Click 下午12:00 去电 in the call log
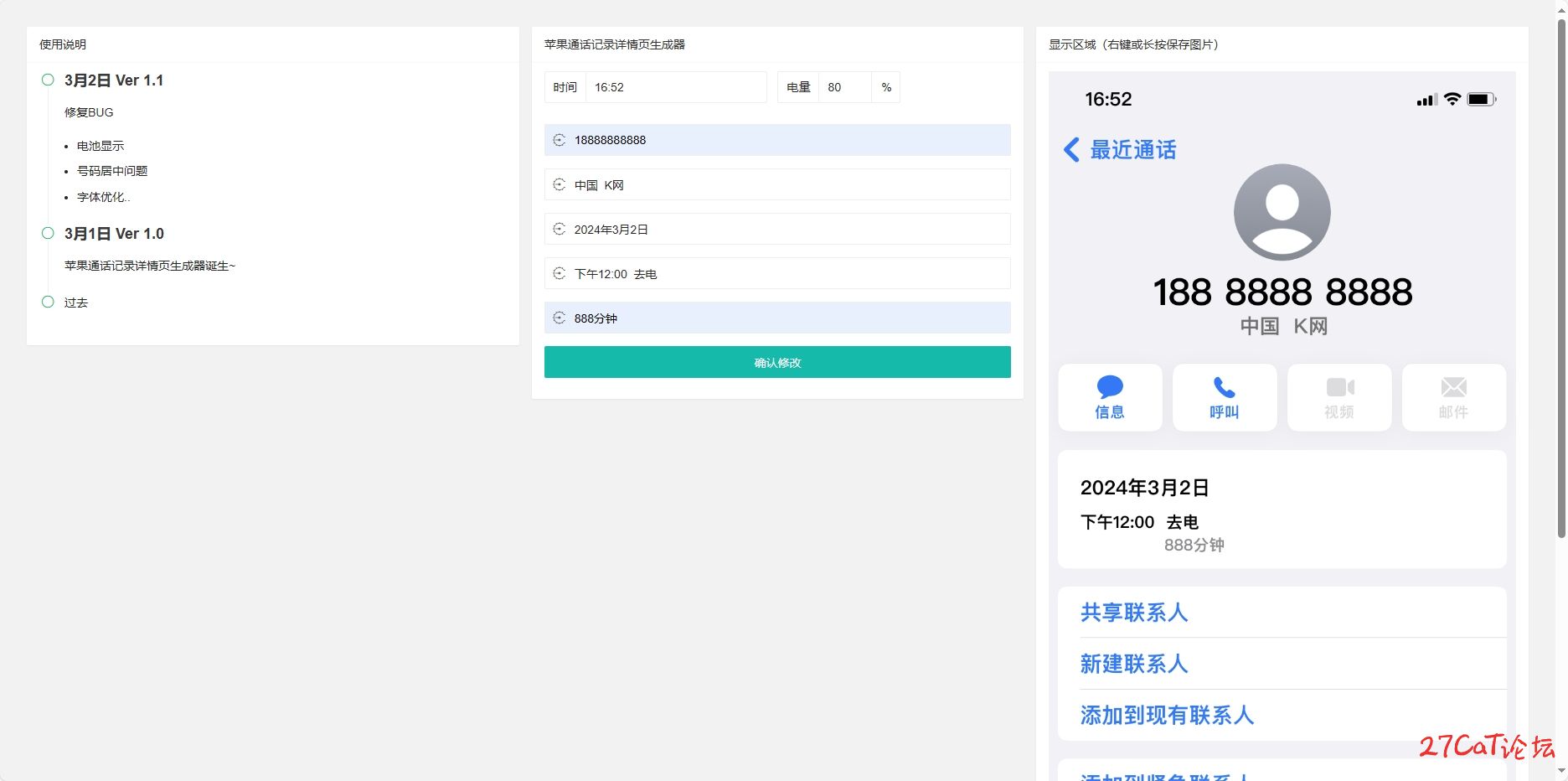The image size is (1568, 781). [1139, 522]
